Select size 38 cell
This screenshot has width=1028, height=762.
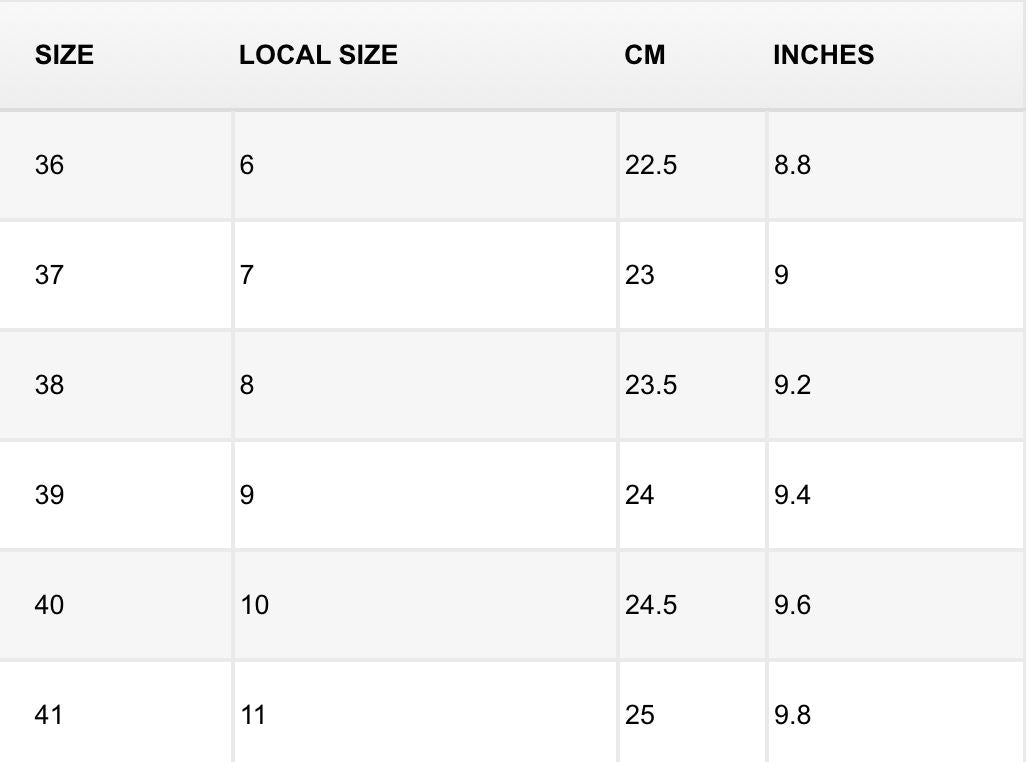(x=49, y=385)
